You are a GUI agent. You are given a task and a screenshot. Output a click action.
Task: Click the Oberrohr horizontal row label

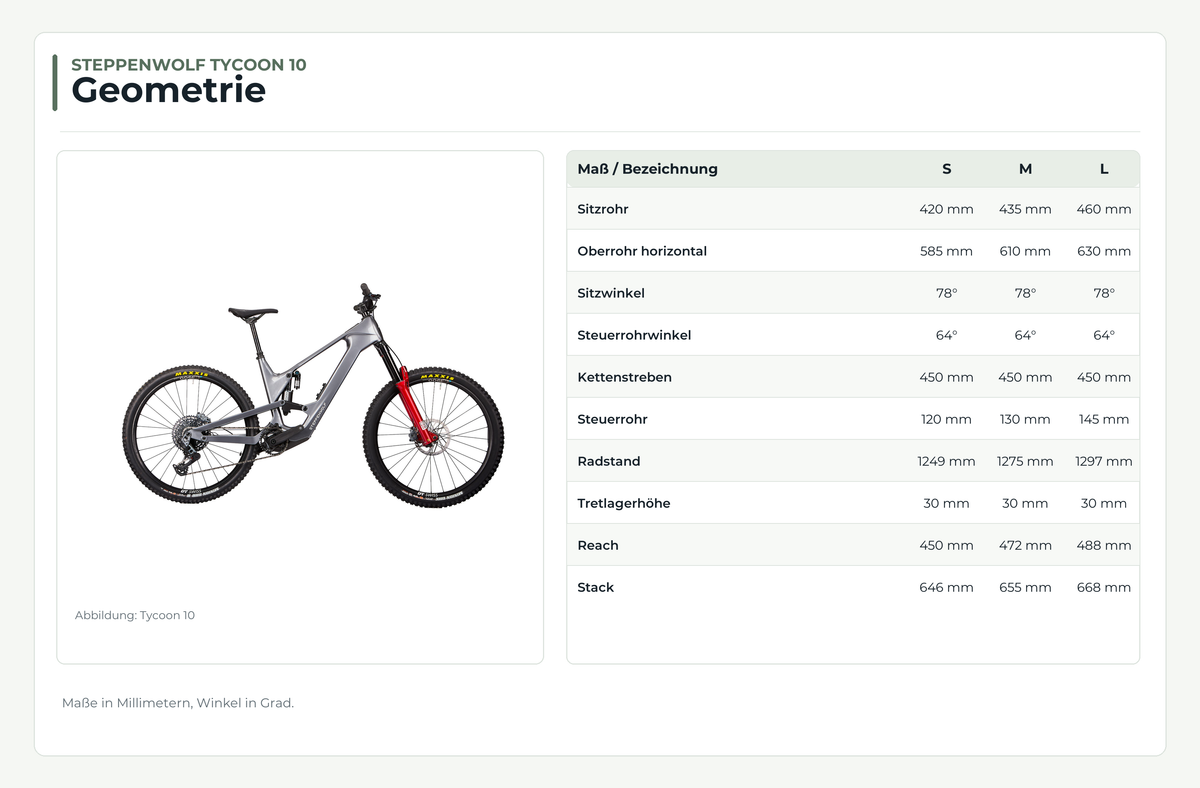(x=642, y=251)
